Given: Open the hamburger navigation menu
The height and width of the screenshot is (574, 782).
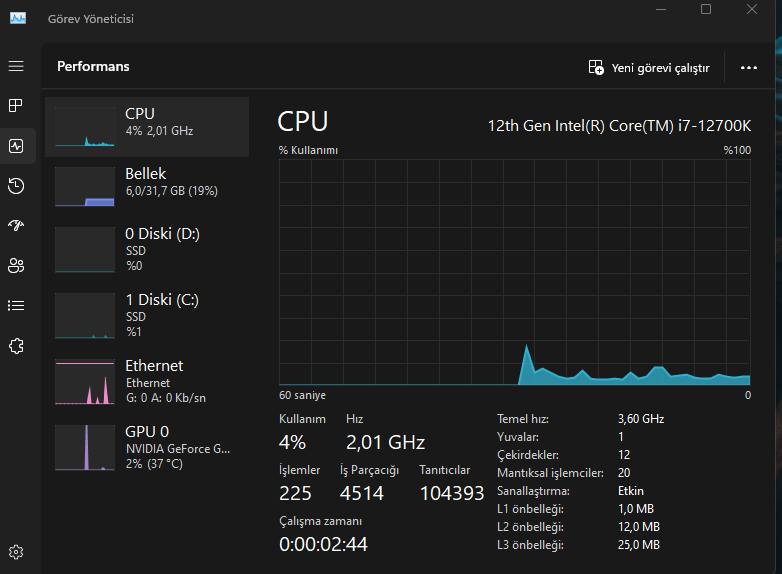Looking at the screenshot, I should pos(16,66).
